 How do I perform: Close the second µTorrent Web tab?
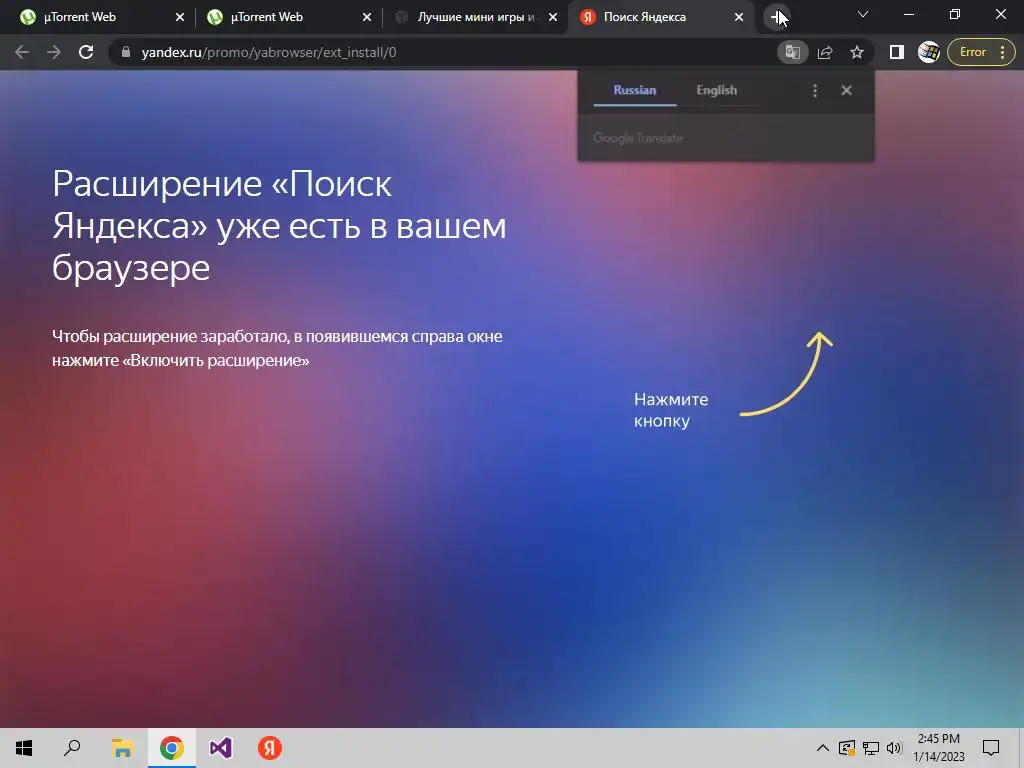click(x=367, y=17)
